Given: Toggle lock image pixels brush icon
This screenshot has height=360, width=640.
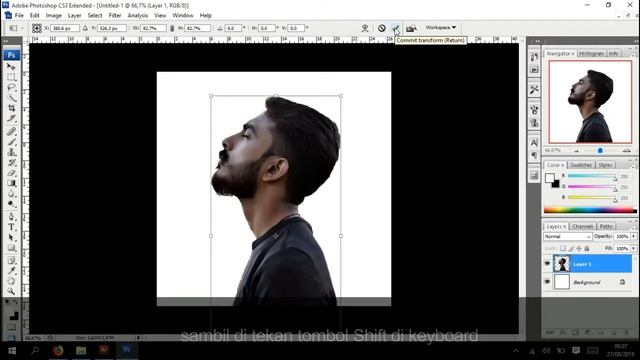Looking at the screenshot, I should coord(571,248).
